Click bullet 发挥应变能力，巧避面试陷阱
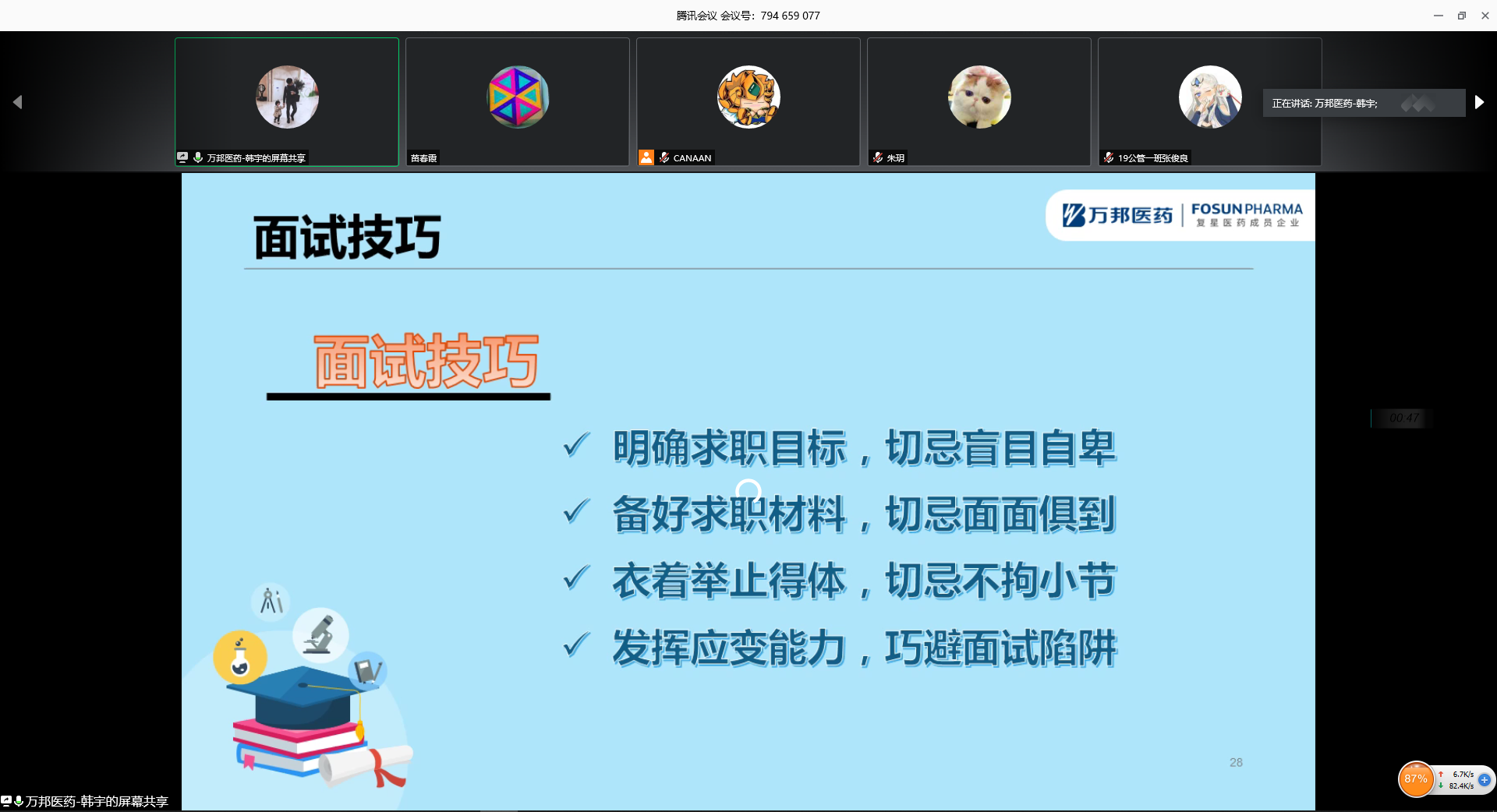The height and width of the screenshot is (812, 1497). point(864,648)
